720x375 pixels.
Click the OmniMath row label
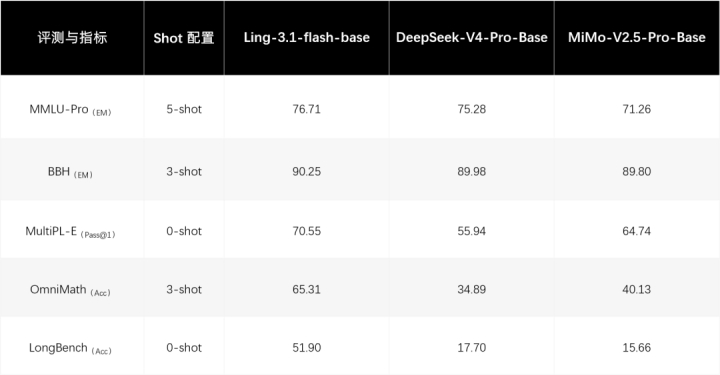70,290
